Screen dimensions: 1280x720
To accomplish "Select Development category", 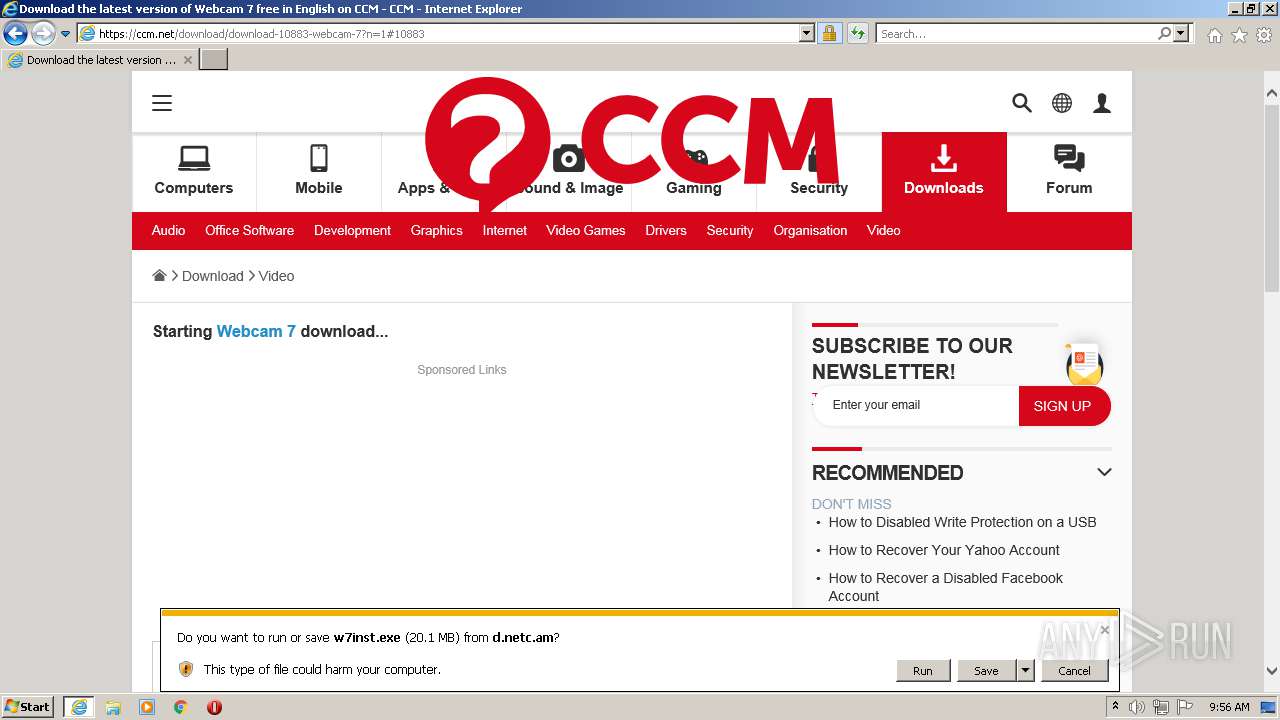I will pos(352,230).
